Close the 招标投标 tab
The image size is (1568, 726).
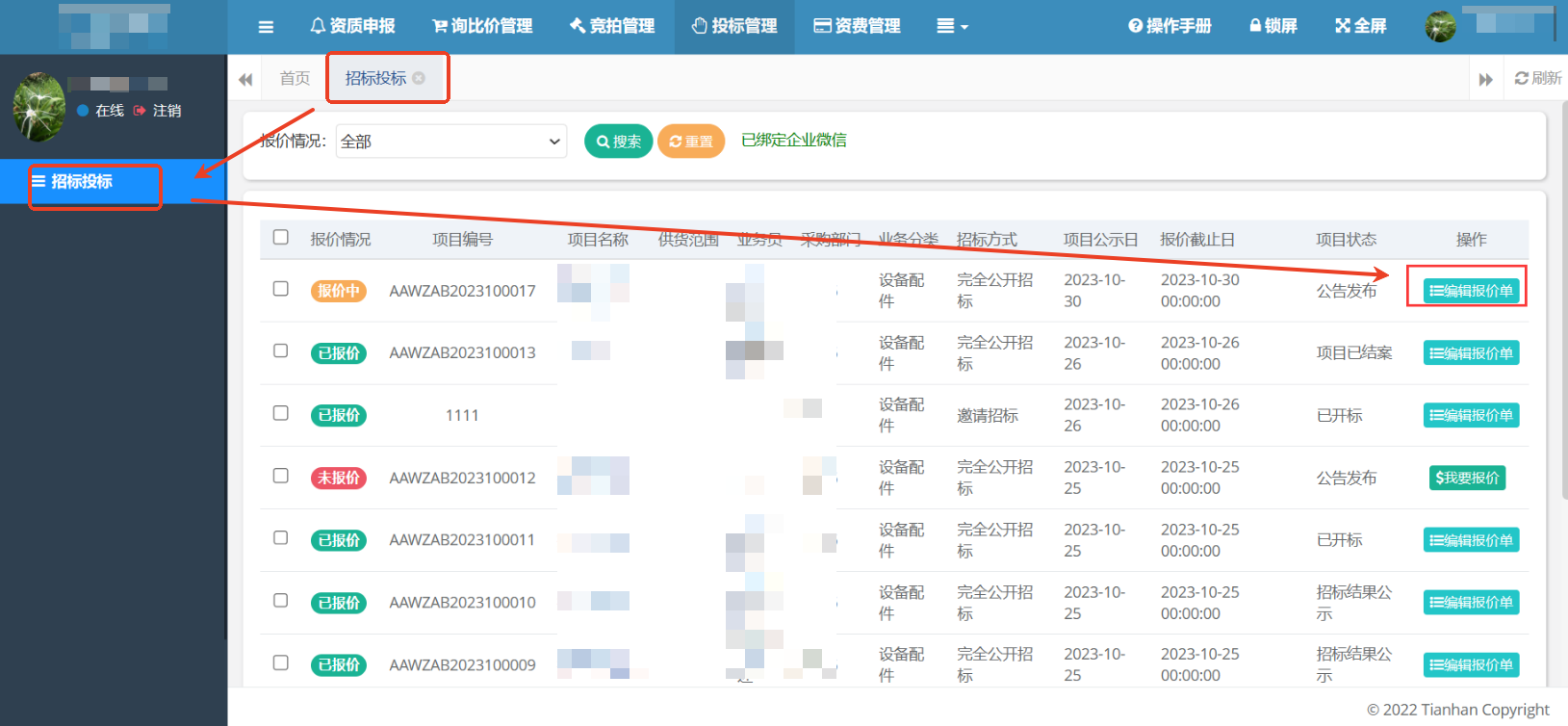(419, 78)
